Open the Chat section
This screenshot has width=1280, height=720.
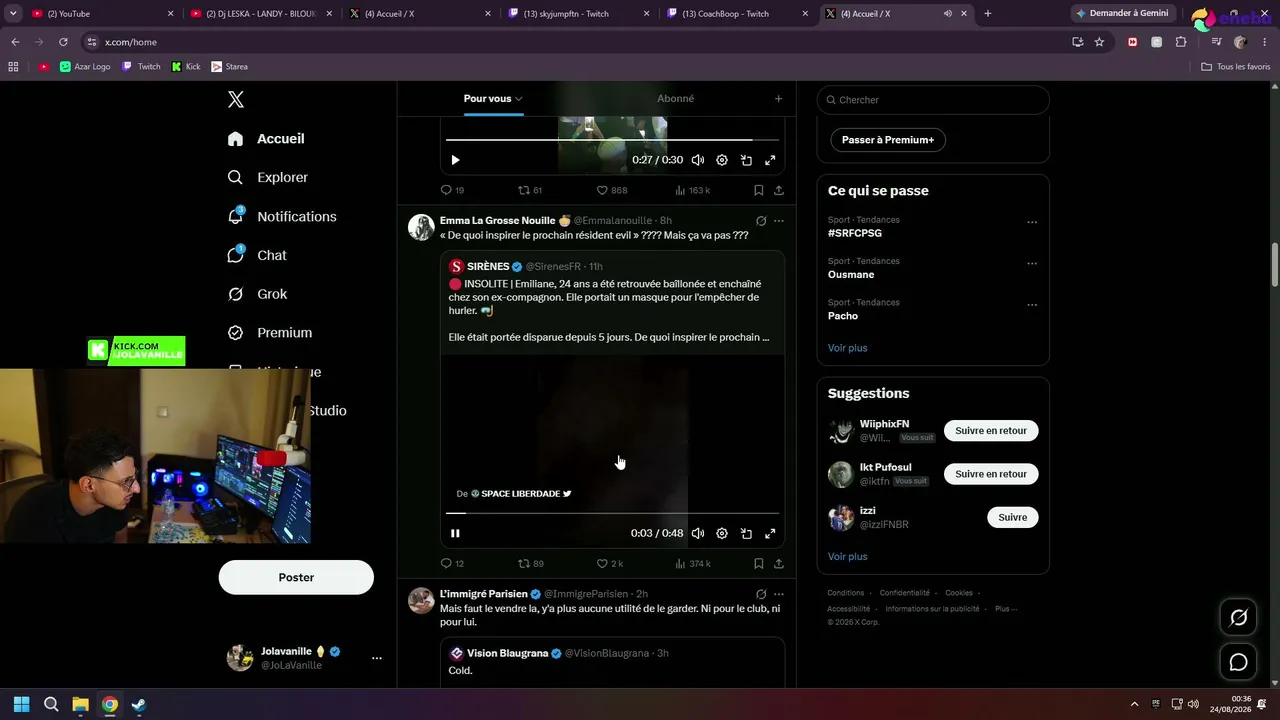257,255
